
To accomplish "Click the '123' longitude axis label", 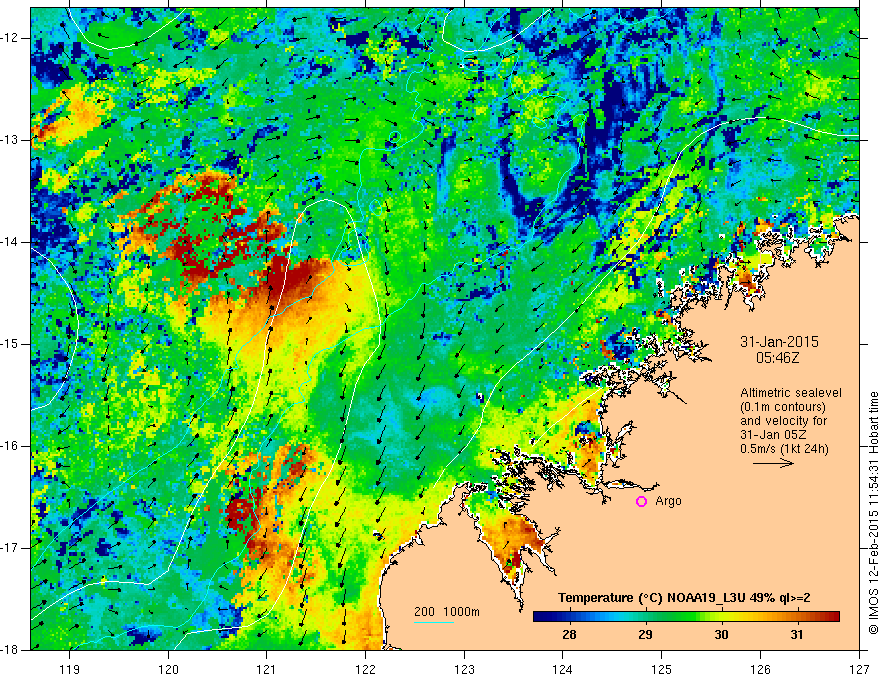I will 464,669.
